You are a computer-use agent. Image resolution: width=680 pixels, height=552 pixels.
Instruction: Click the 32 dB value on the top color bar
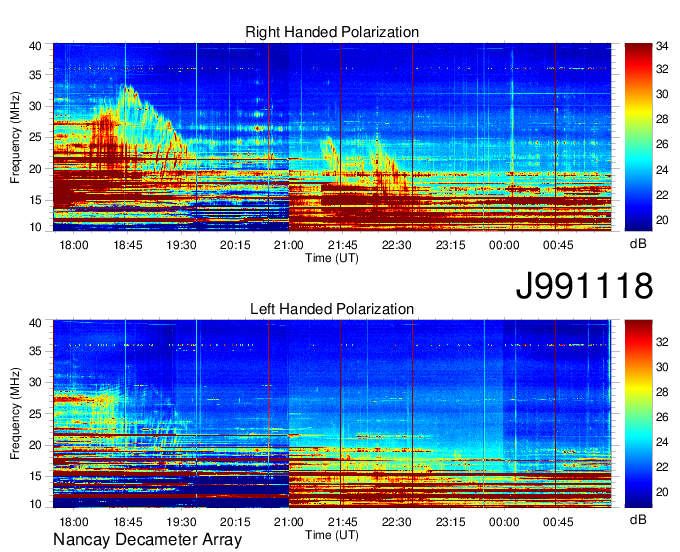pos(662,69)
